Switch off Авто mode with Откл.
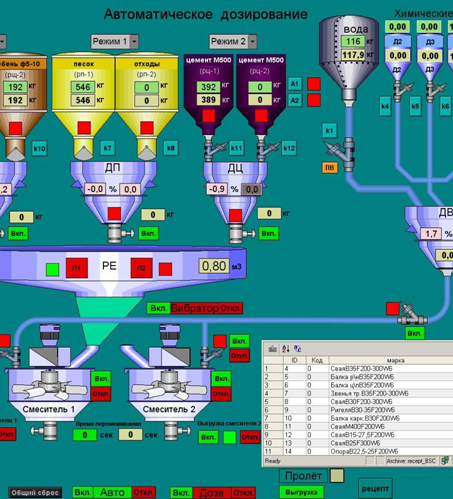This screenshot has height=499, width=453. coord(144,493)
